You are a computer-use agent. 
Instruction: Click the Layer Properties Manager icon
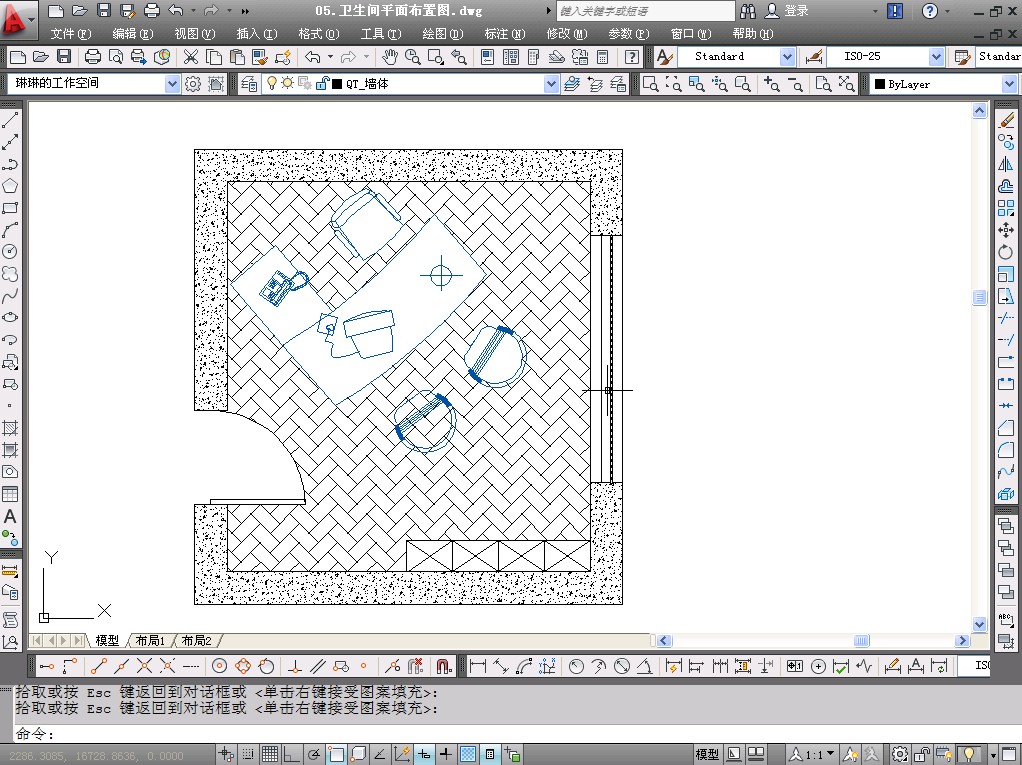249,85
